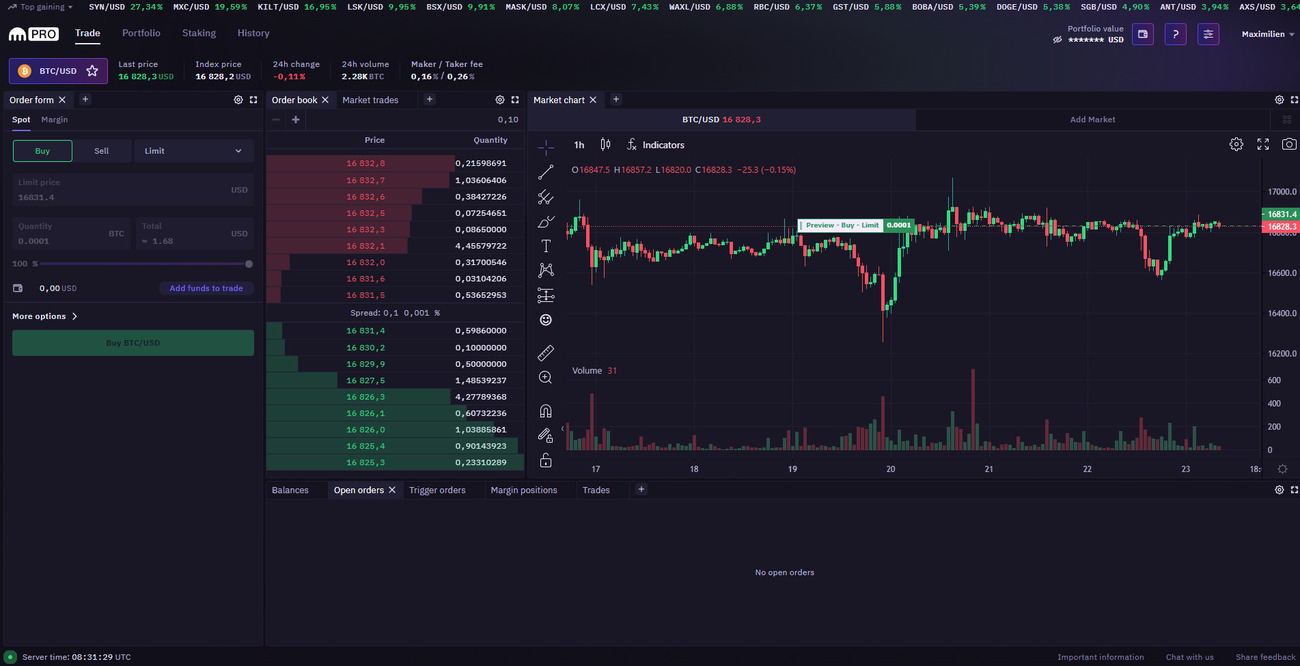Add BTC/USD to favorites with star

92,71
